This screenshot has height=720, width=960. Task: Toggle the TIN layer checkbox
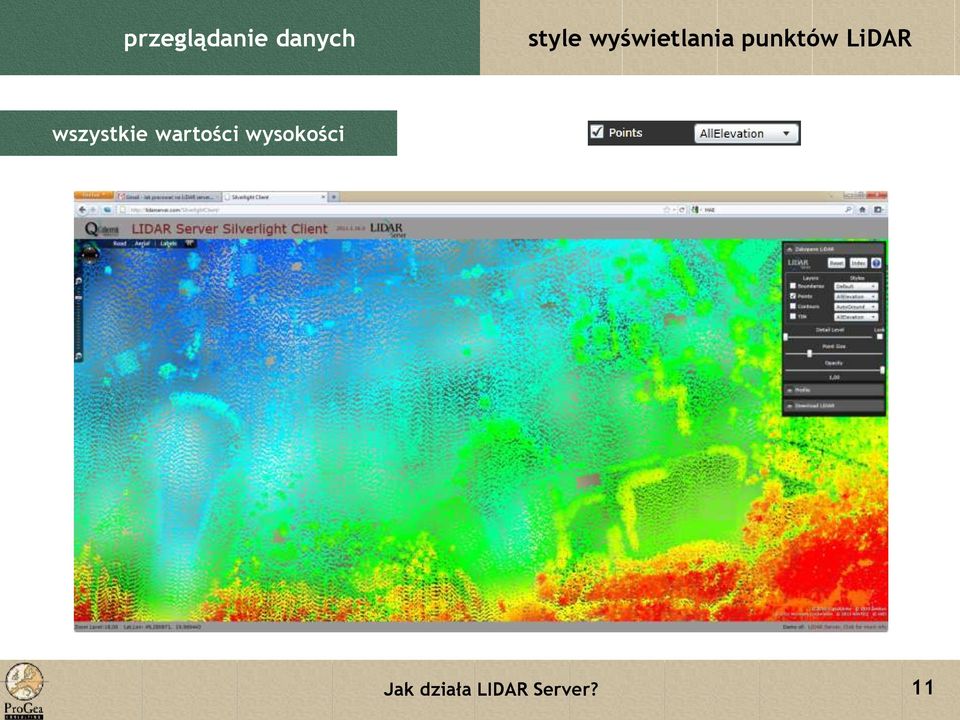coord(793,317)
